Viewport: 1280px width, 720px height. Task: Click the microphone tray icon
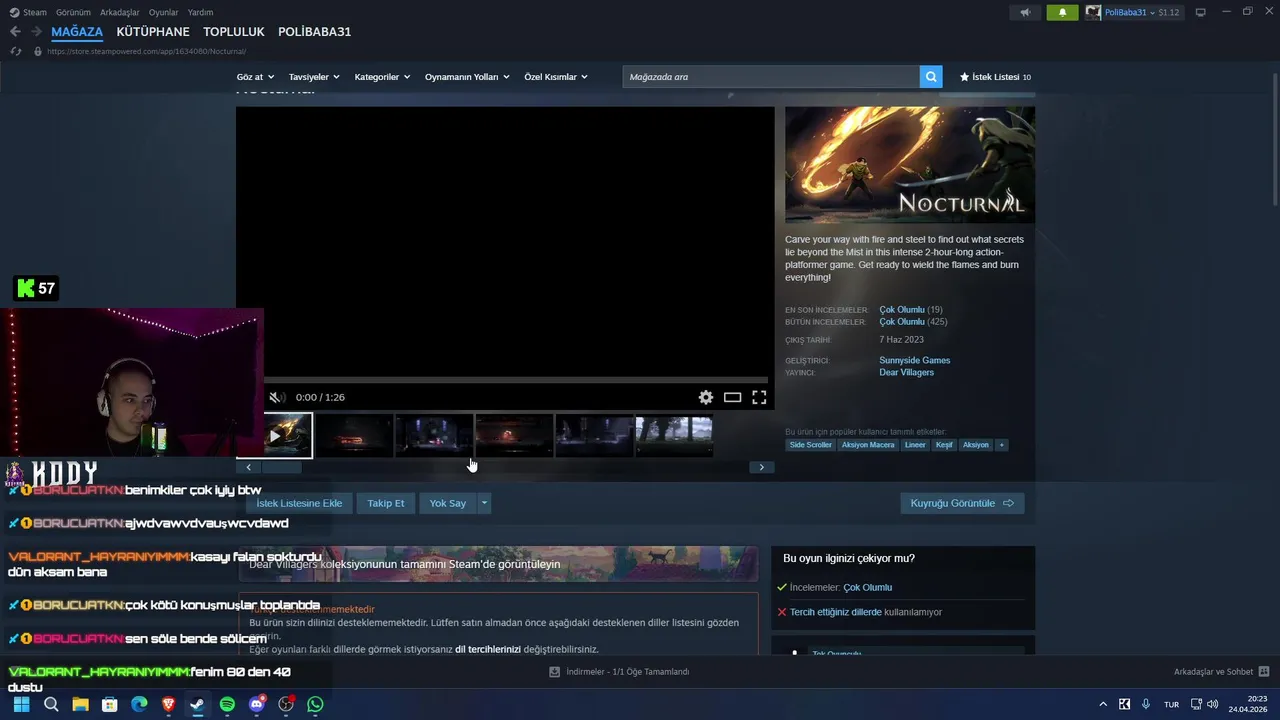[x=1146, y=704]
